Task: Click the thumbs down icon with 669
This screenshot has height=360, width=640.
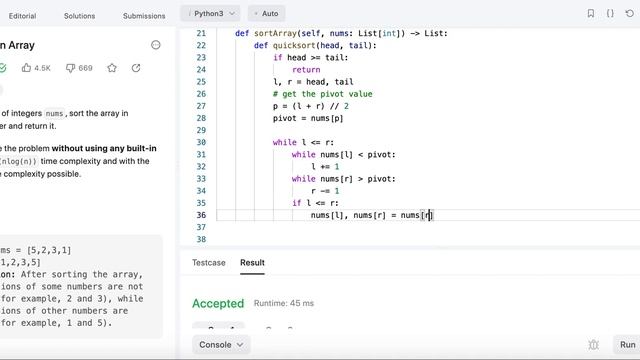Action: pyautogui.click(x=79, y=68)
